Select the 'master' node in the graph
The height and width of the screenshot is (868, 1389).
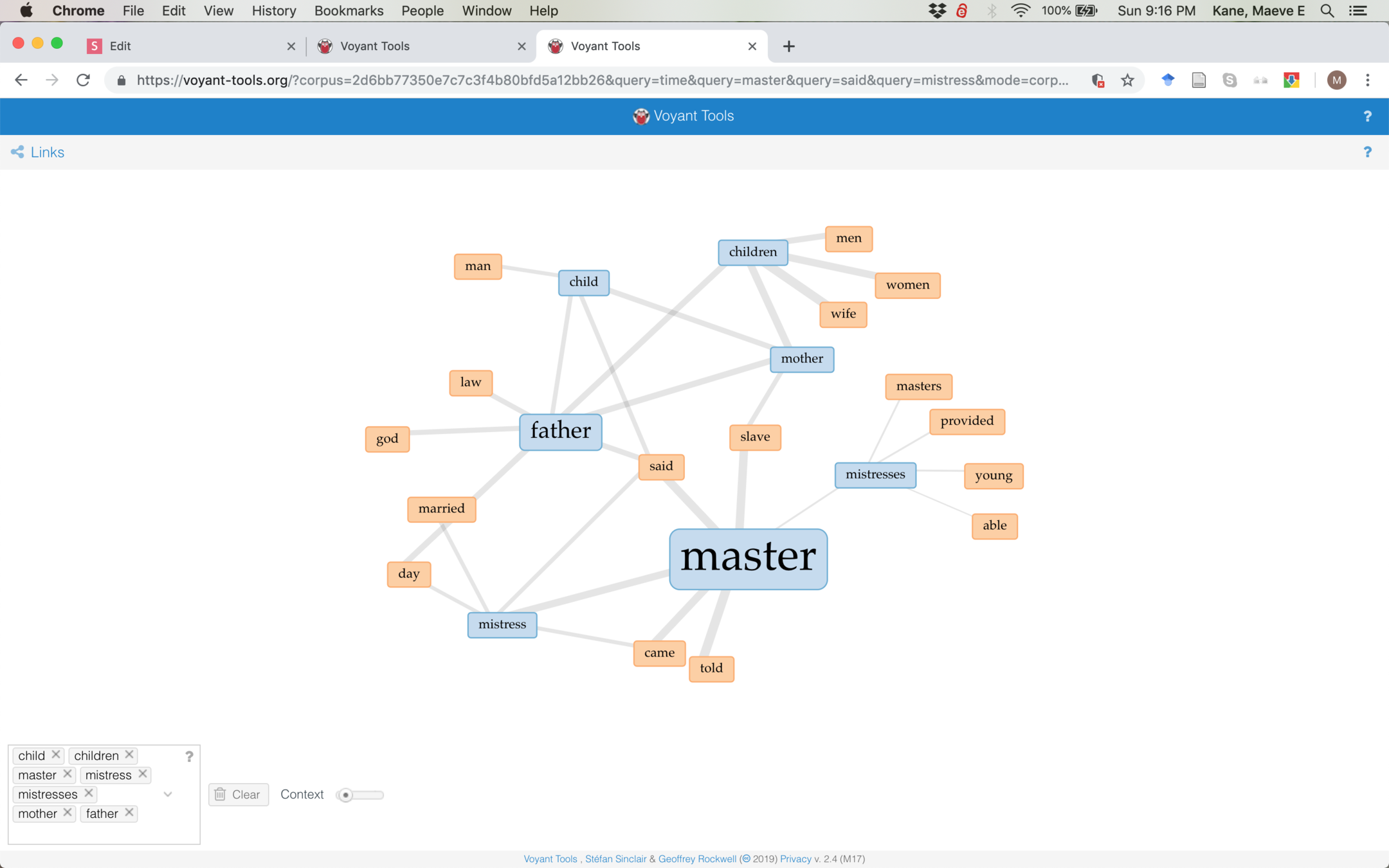click(x=748, y=559)
